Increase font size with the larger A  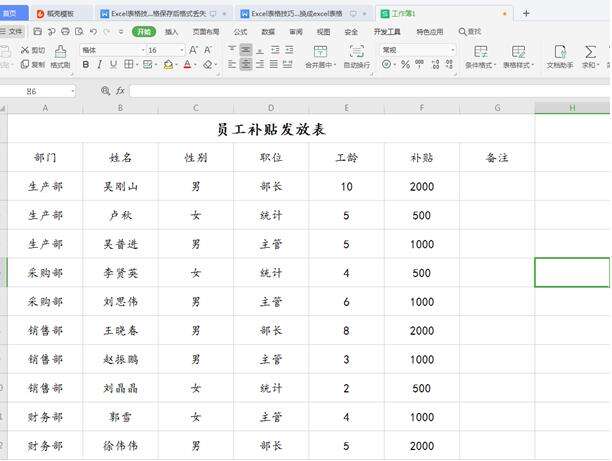click(x=193, y=50)
